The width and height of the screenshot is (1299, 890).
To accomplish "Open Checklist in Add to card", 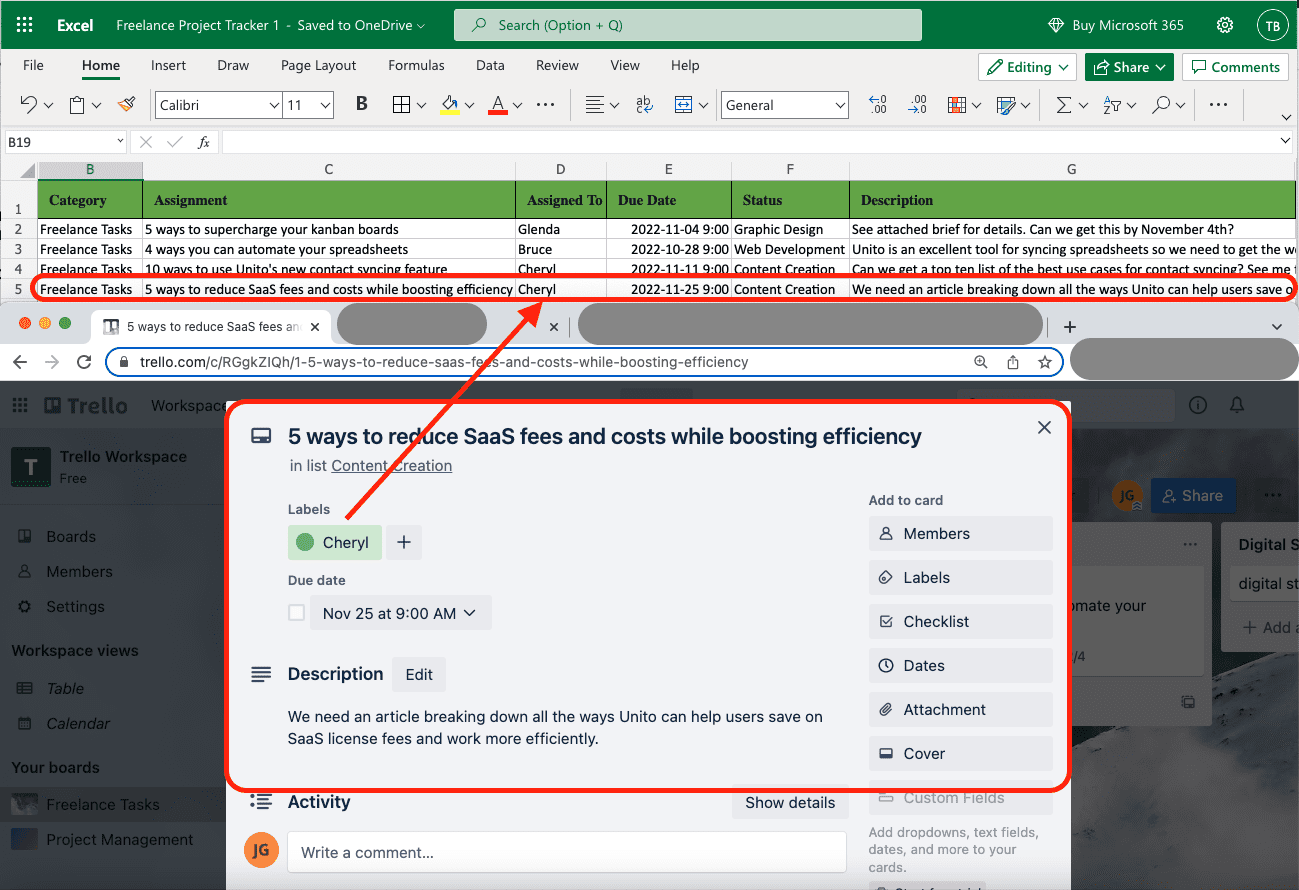I will click(961, 621).
